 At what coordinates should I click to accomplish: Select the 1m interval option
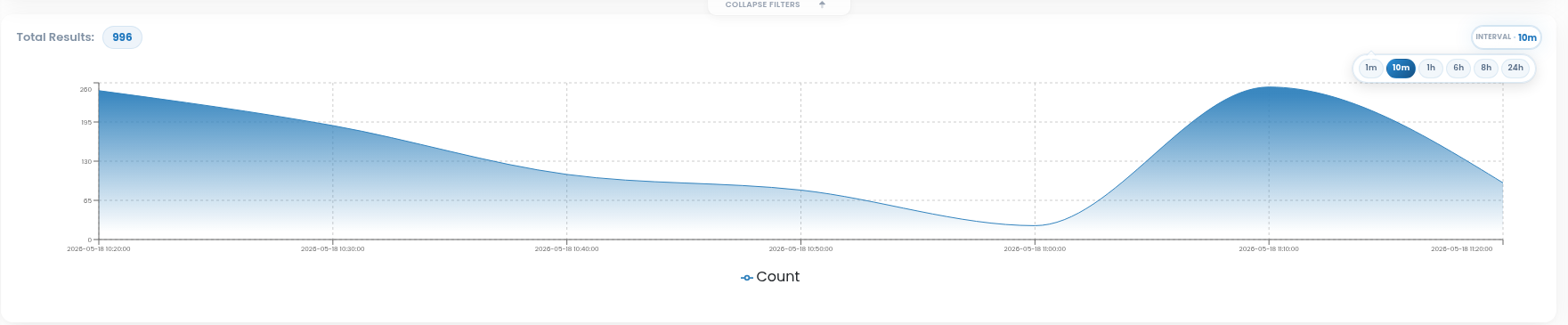pyautogui.click(x=1371, y=68)
